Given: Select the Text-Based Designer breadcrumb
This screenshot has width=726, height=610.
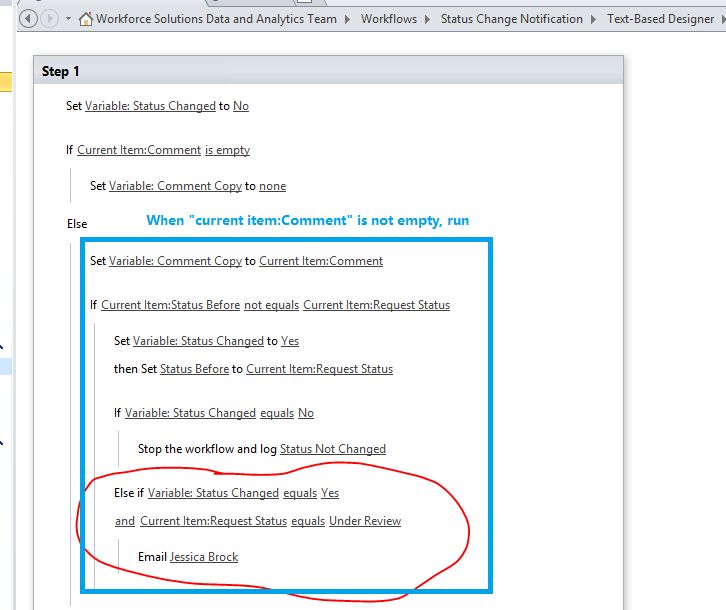Looking at the screenshot, I should (x=660, y=19).
